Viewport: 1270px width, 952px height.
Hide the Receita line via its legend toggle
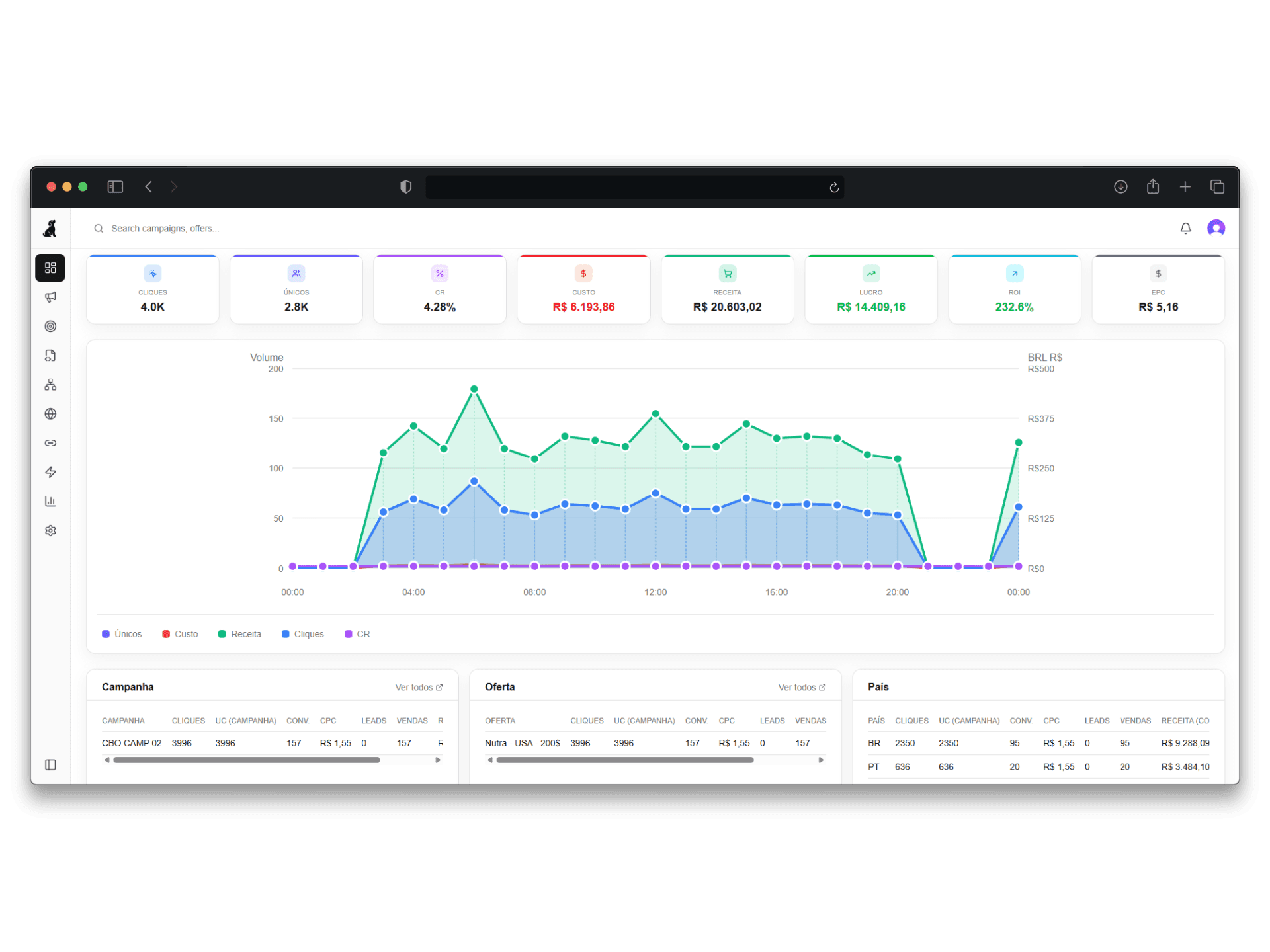pos(239,633)
